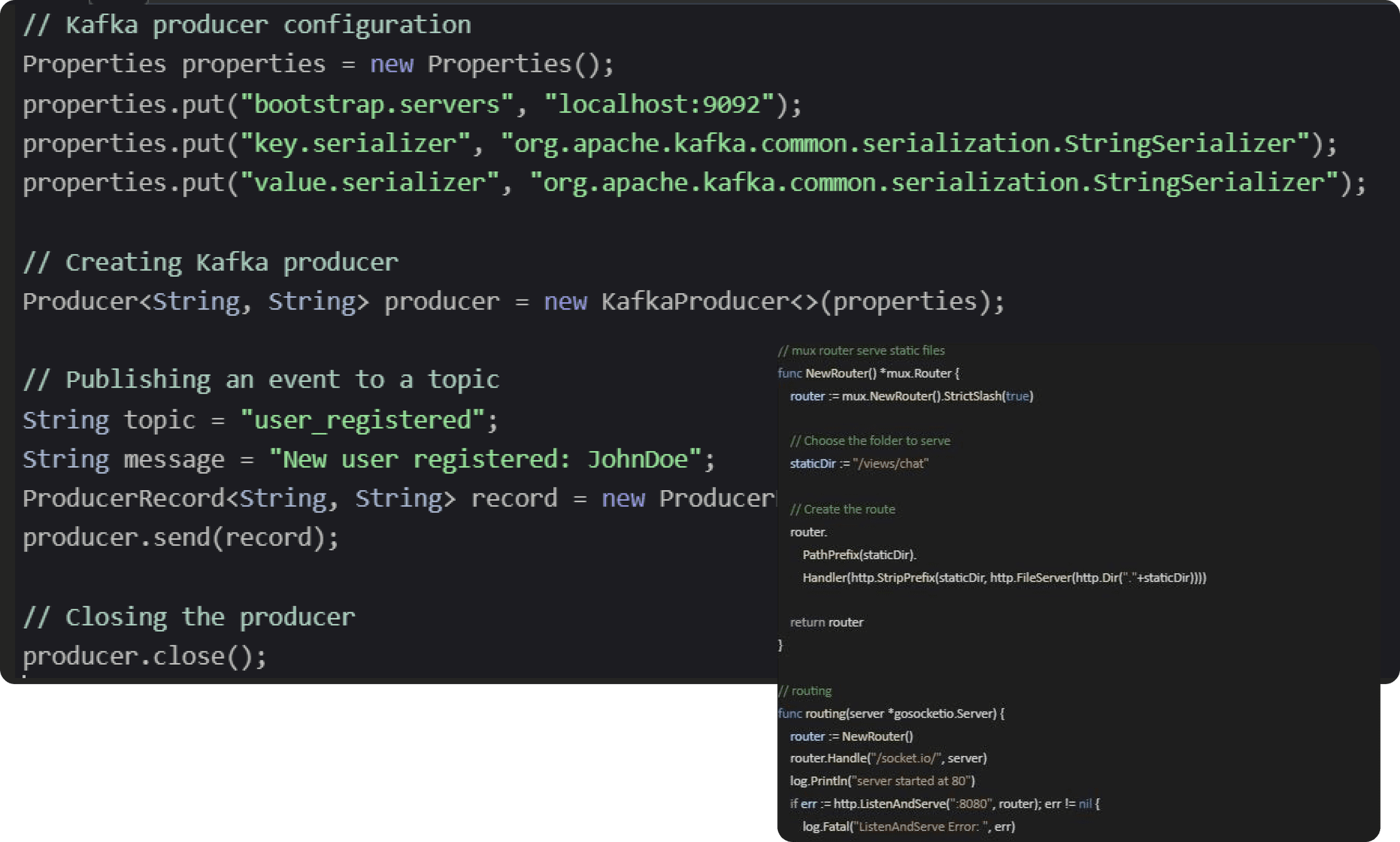Screen dimensions: 1400x842
Task: Click the "/views/chat" staticDir string
Action: tap(890, 463)
